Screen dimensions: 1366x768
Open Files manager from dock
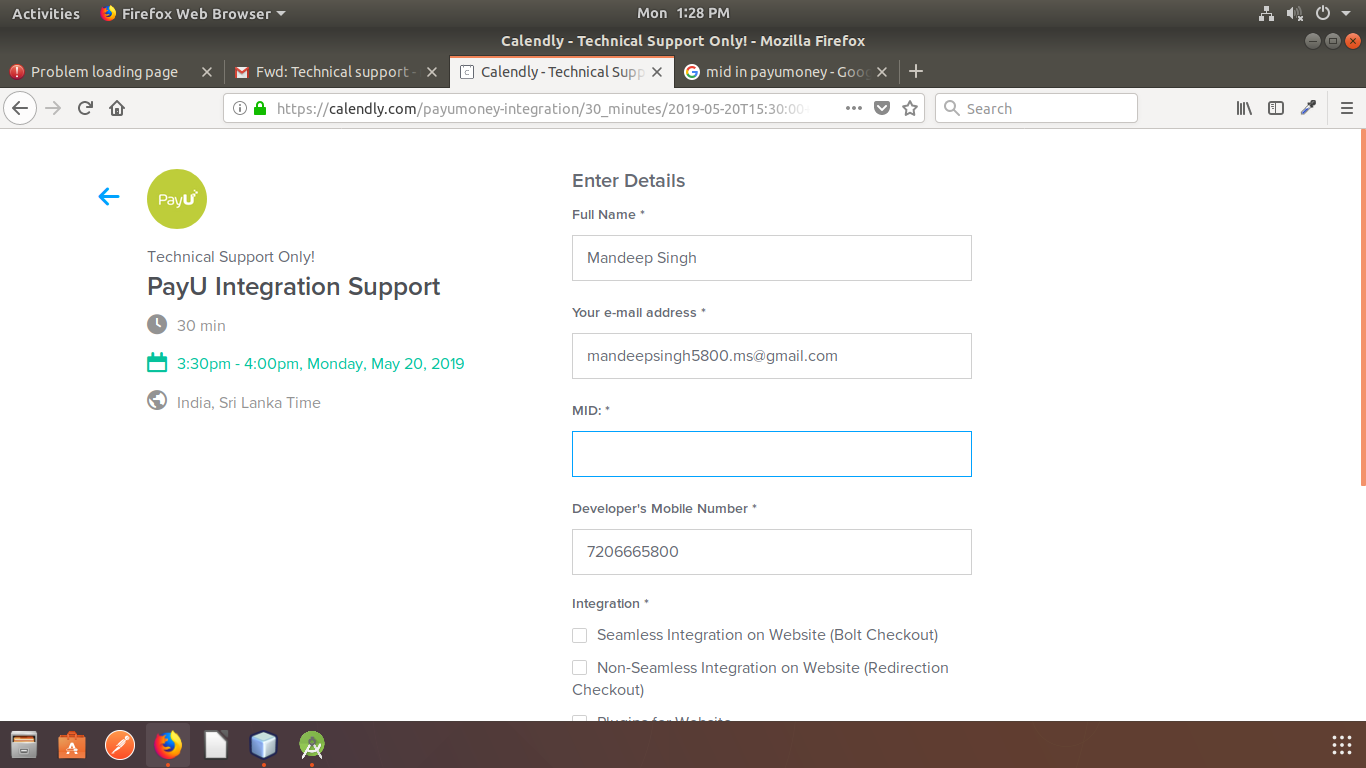24,745
